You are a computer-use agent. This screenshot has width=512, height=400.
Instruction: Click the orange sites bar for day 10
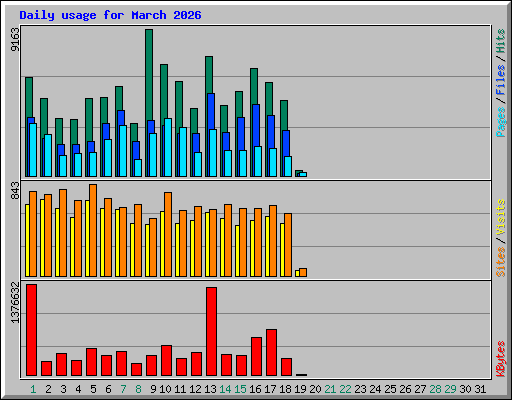(x=168, y=234)
